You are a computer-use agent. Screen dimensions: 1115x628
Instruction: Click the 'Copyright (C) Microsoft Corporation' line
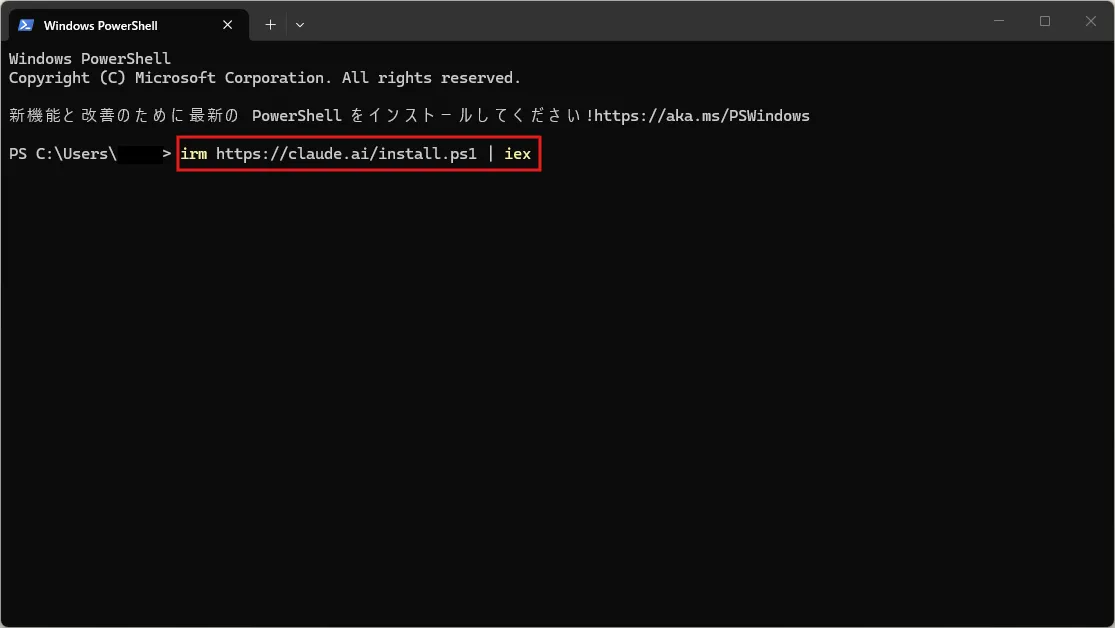pyautogui.click(x=265, y=78)
